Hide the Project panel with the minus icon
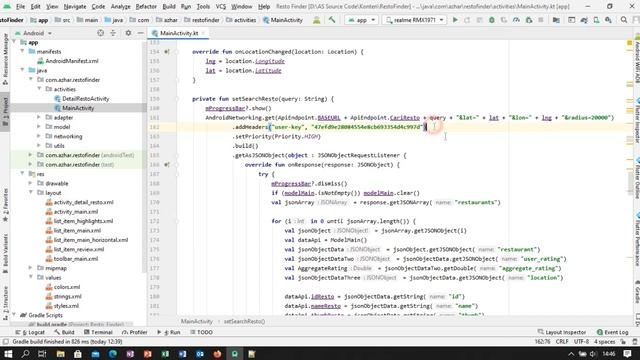This screenshot has width=640, height=360. (140, 33)
